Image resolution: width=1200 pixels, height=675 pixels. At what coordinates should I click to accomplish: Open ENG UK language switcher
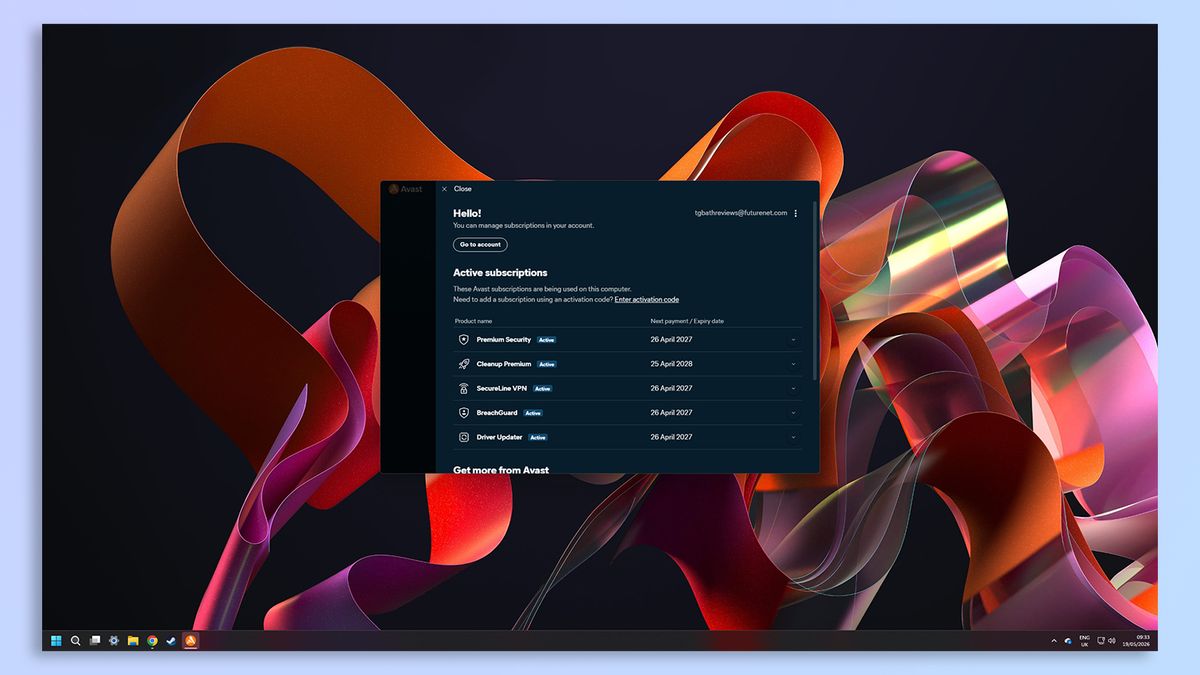click(x=1084, y=641)
